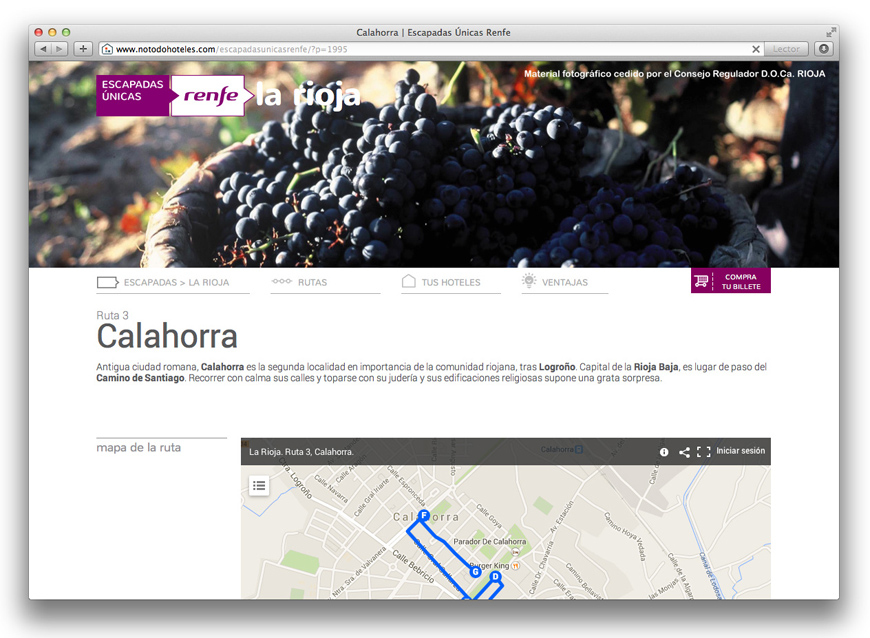
Task: Click Iniciar sesión on the map
Action: click(x=740, y=451)
